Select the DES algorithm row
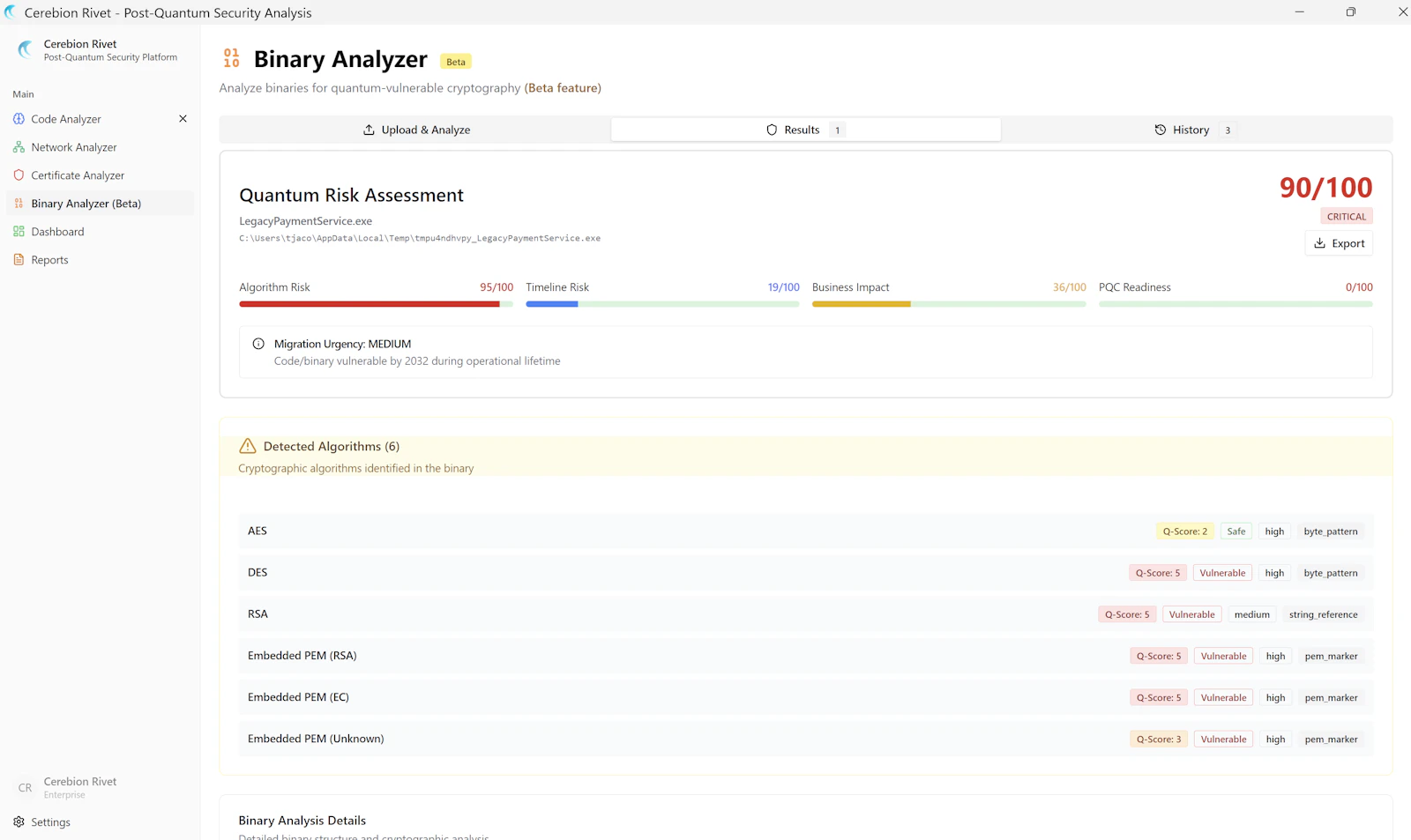 click(x=806, y=572)
